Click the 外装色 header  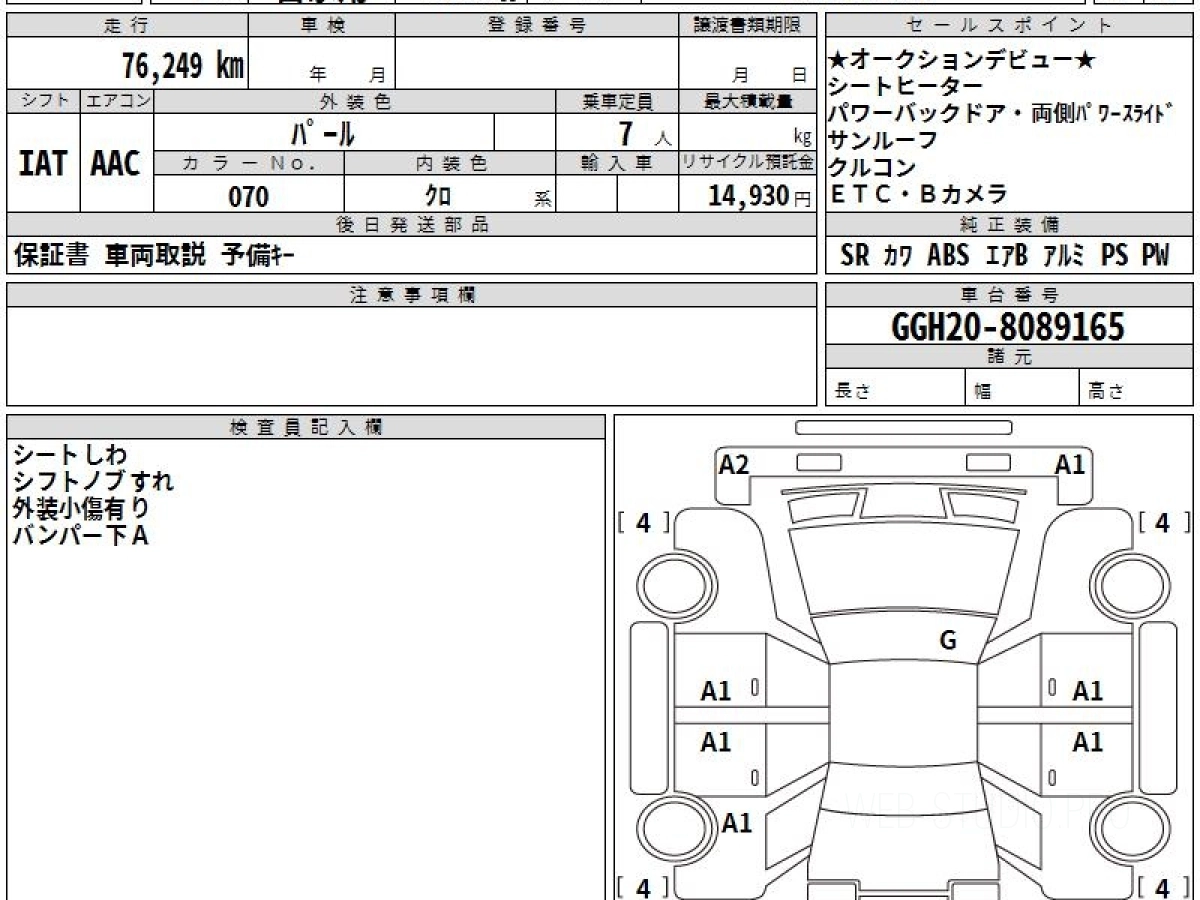tap(355, 101)
